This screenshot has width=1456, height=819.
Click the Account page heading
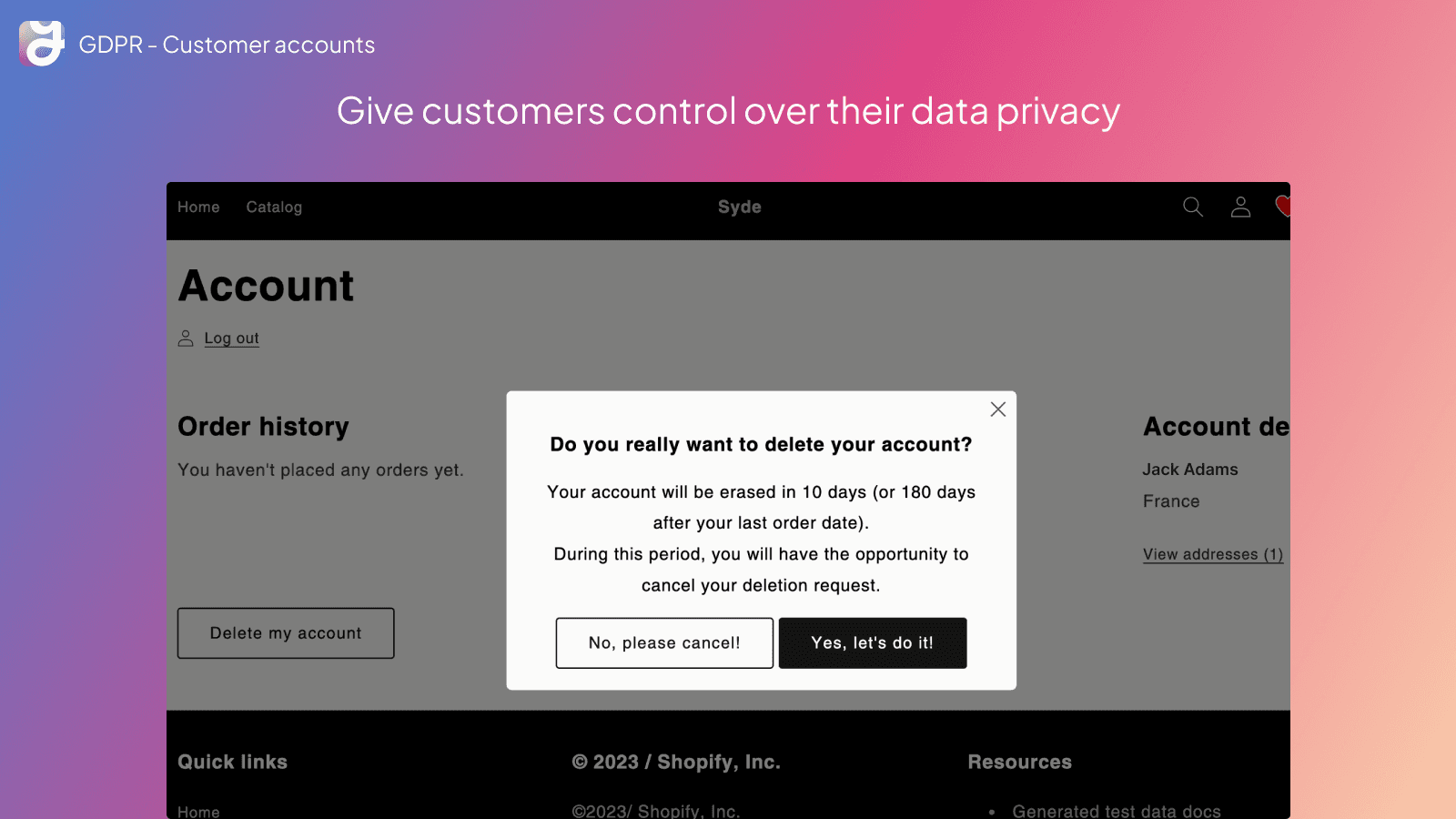click(x=266, y=287)
